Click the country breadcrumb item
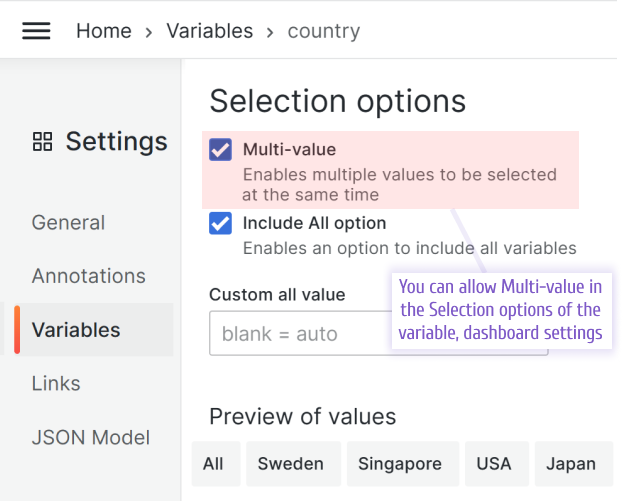The height and width of the screenshot is (501, 623). (323, 31)
